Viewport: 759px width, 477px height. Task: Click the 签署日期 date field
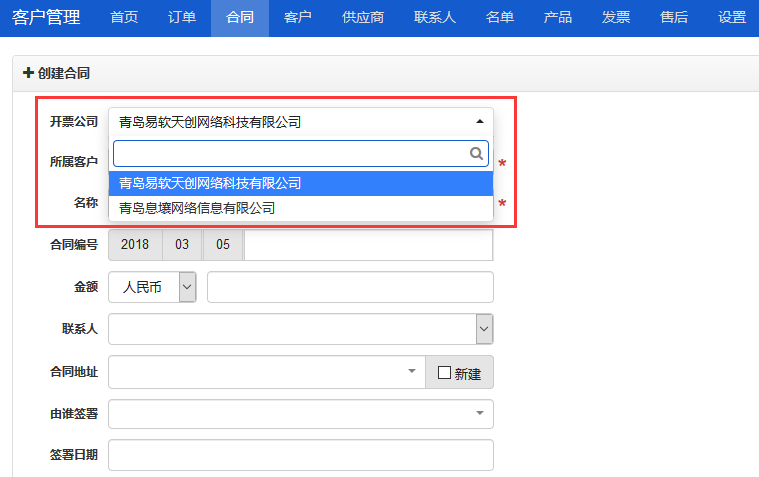(x=301, y=455)
